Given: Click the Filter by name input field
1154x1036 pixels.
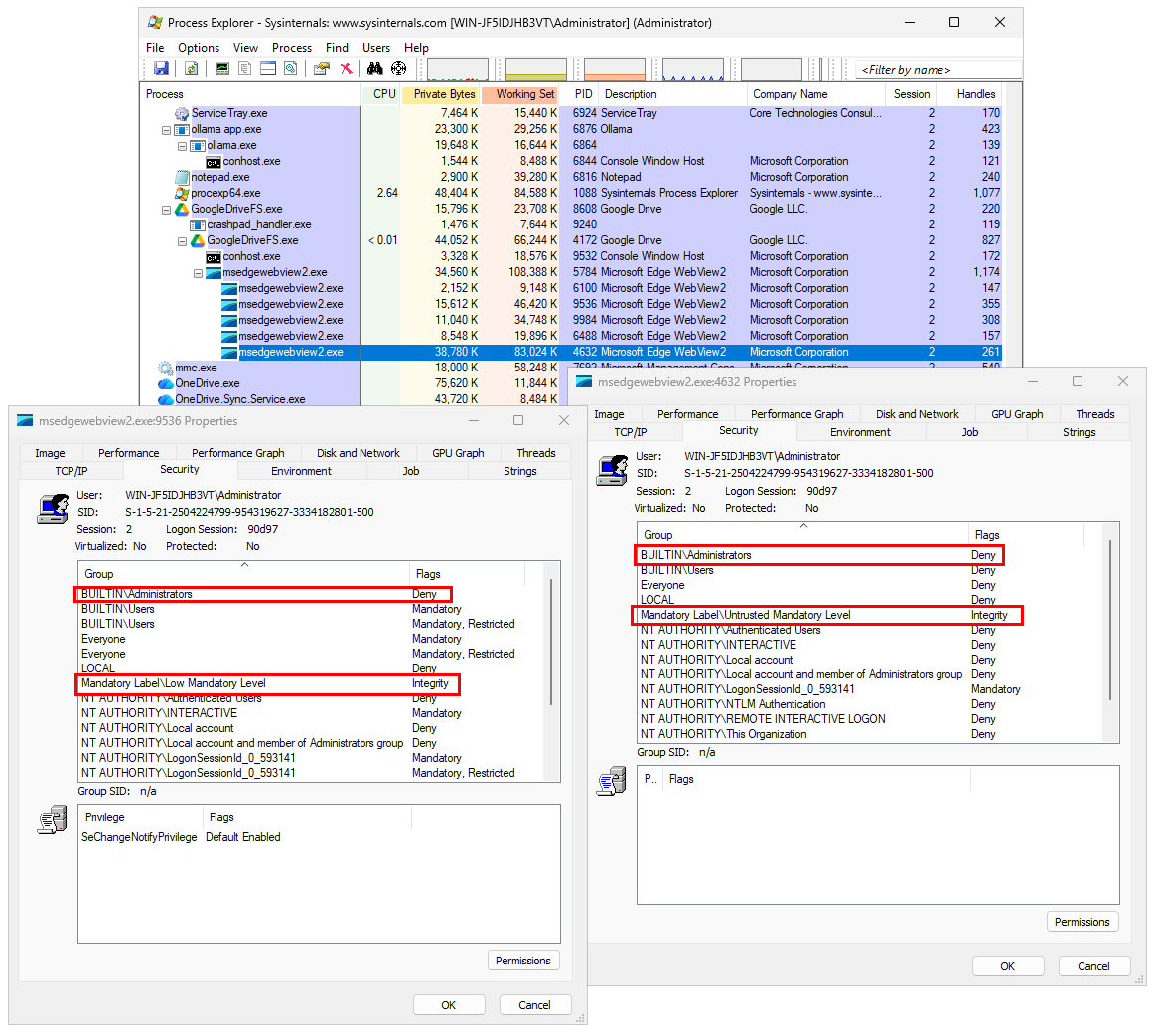Looking at the screenshot, I should tap(937, 69).
